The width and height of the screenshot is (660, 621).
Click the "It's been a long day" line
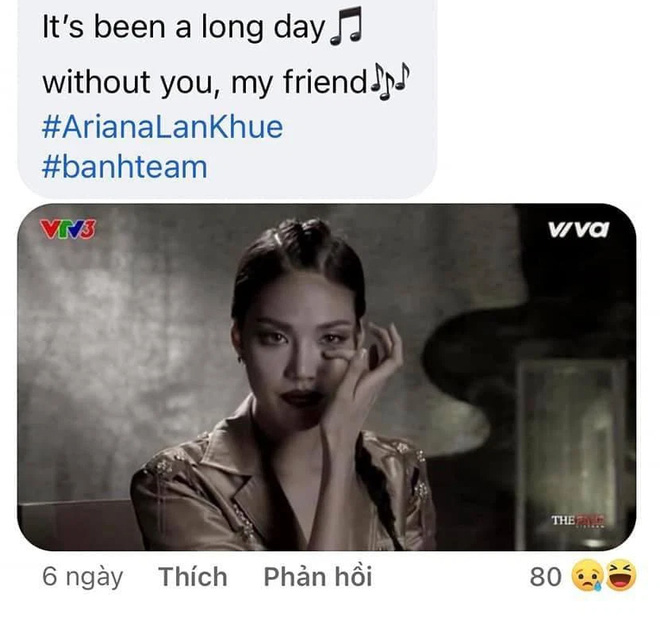click(184, 27)
